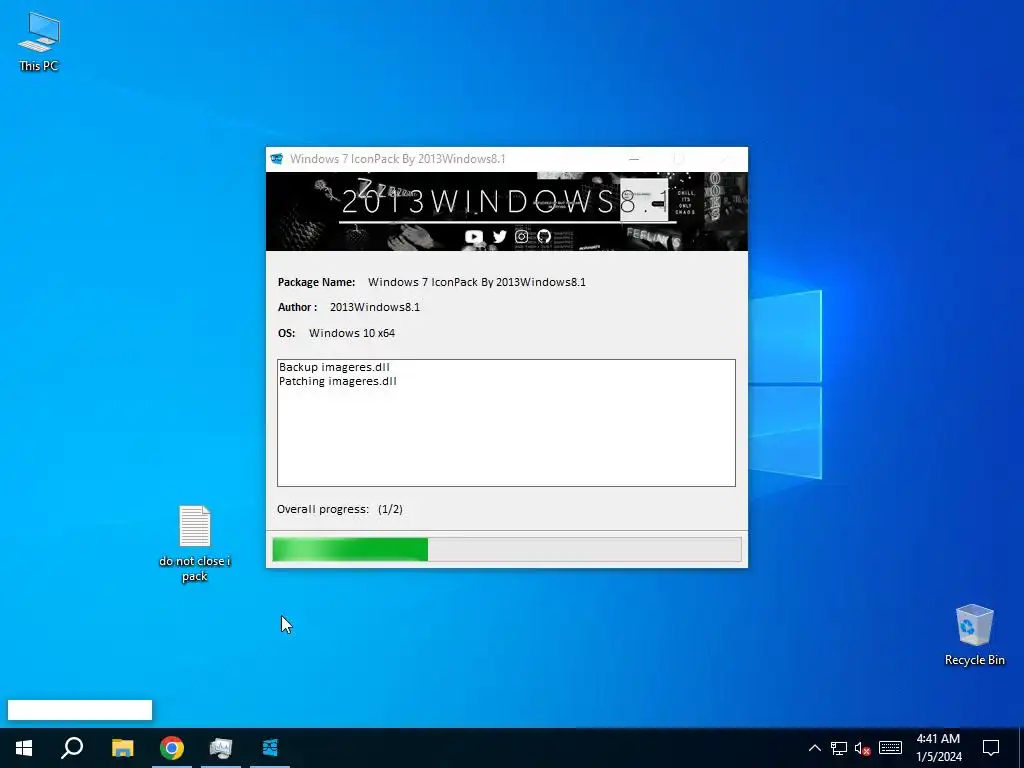
Task: Click the green overall progress bar
Action: pyautogui.click(x=507, y=549)
